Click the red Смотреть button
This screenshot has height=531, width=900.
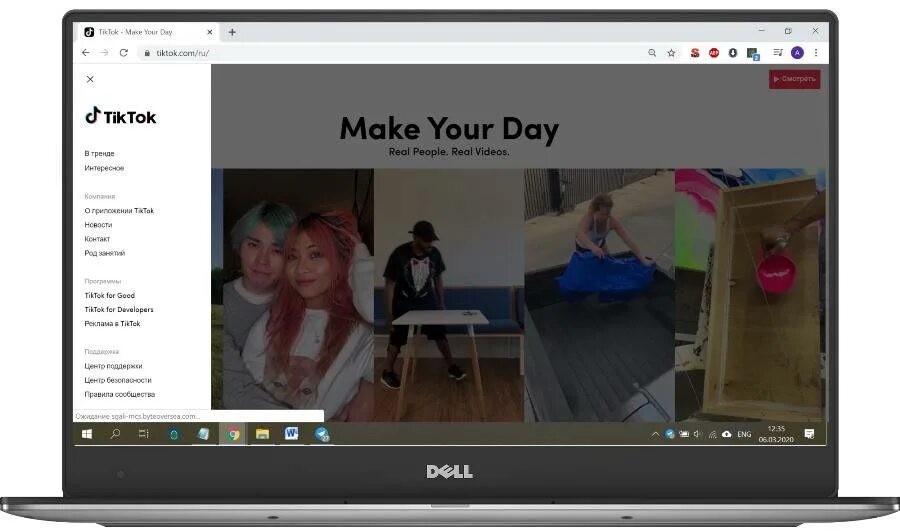[x=794, y=79]
